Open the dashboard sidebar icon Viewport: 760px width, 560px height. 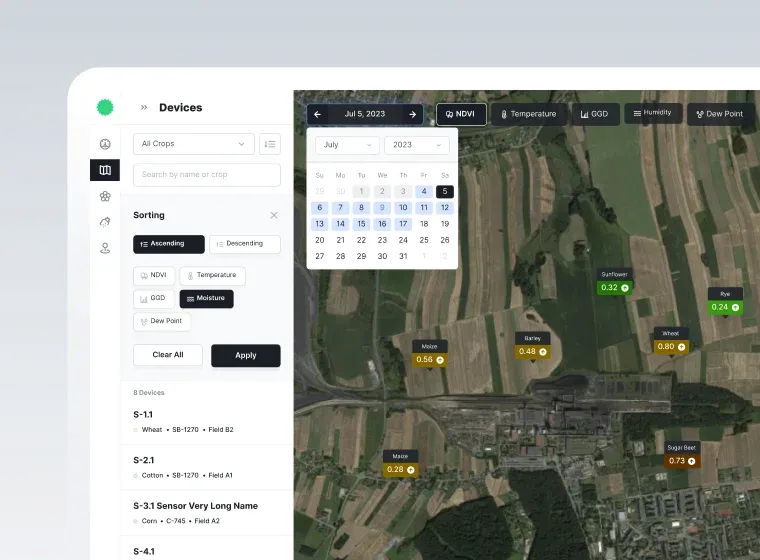[105, 144]
